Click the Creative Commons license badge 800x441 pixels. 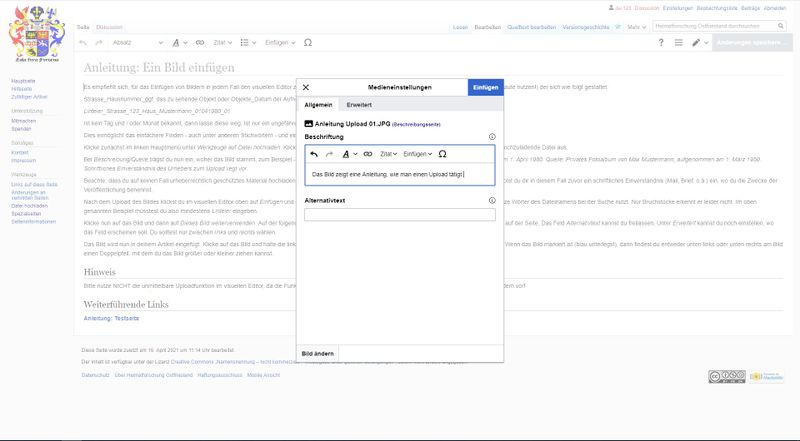pos(724,376)
